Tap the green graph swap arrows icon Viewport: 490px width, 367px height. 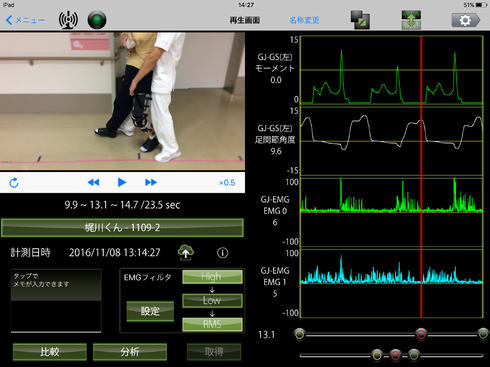click(x=411, y=20)
